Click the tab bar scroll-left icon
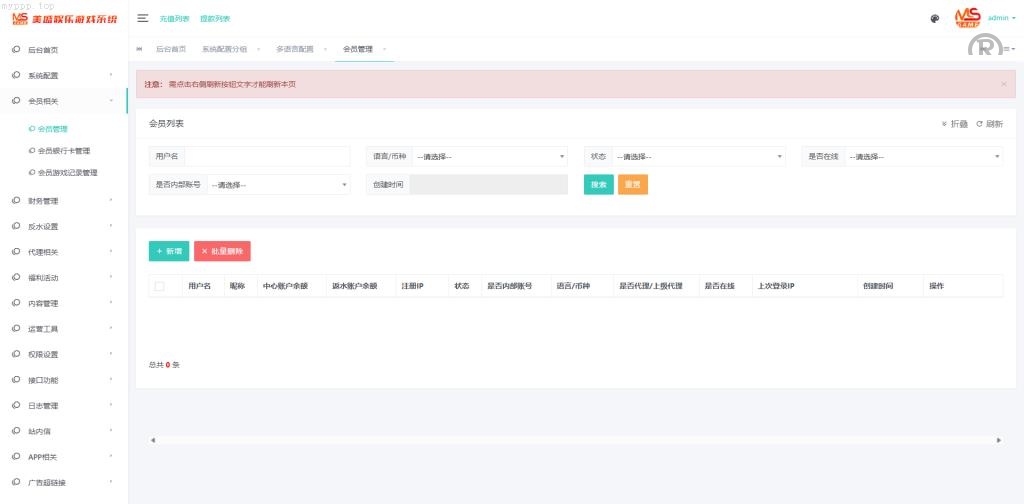This screenshot has width=1024, height=504. pos(139,49)
